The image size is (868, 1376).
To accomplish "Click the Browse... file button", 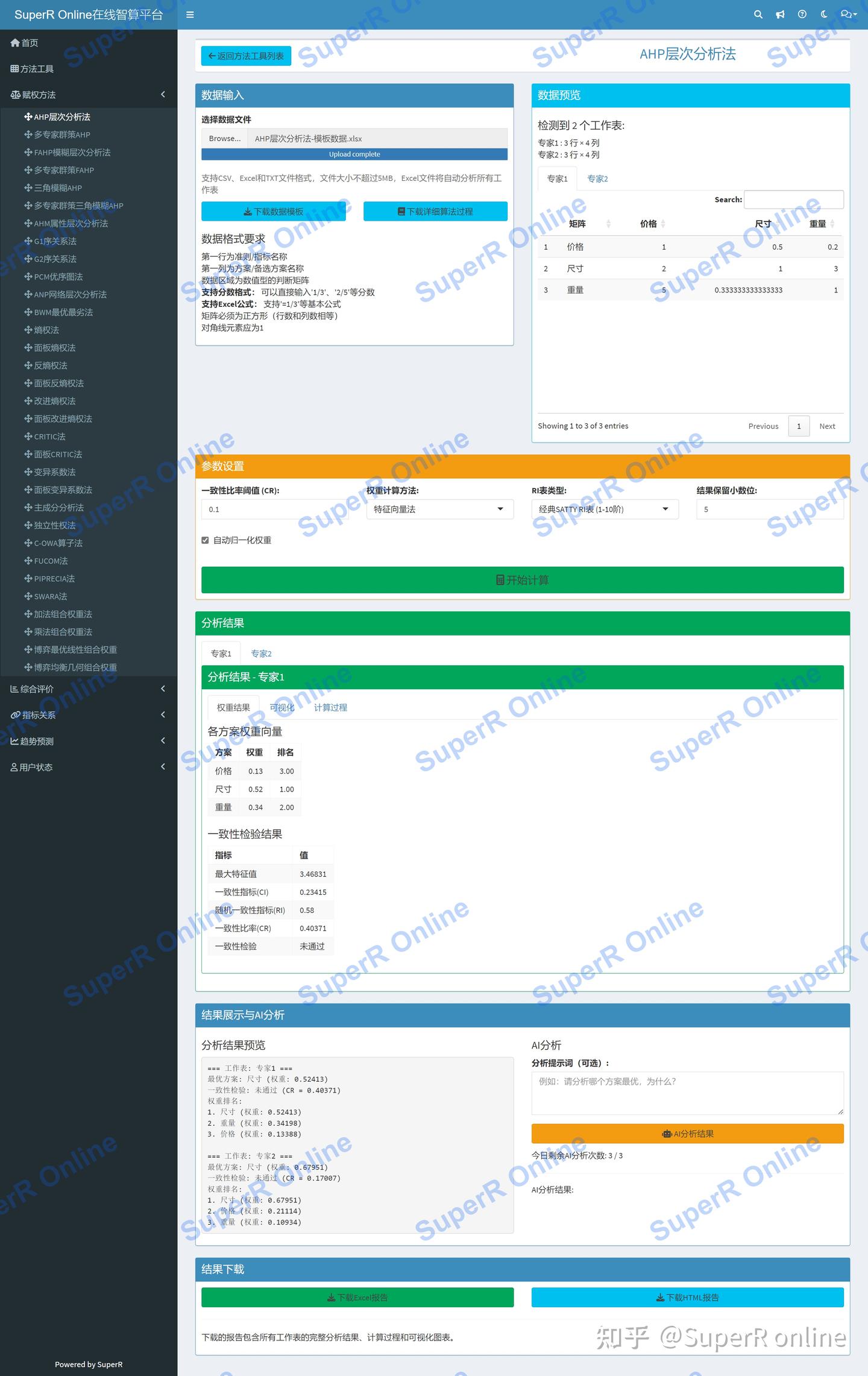I will coord(225,139).
